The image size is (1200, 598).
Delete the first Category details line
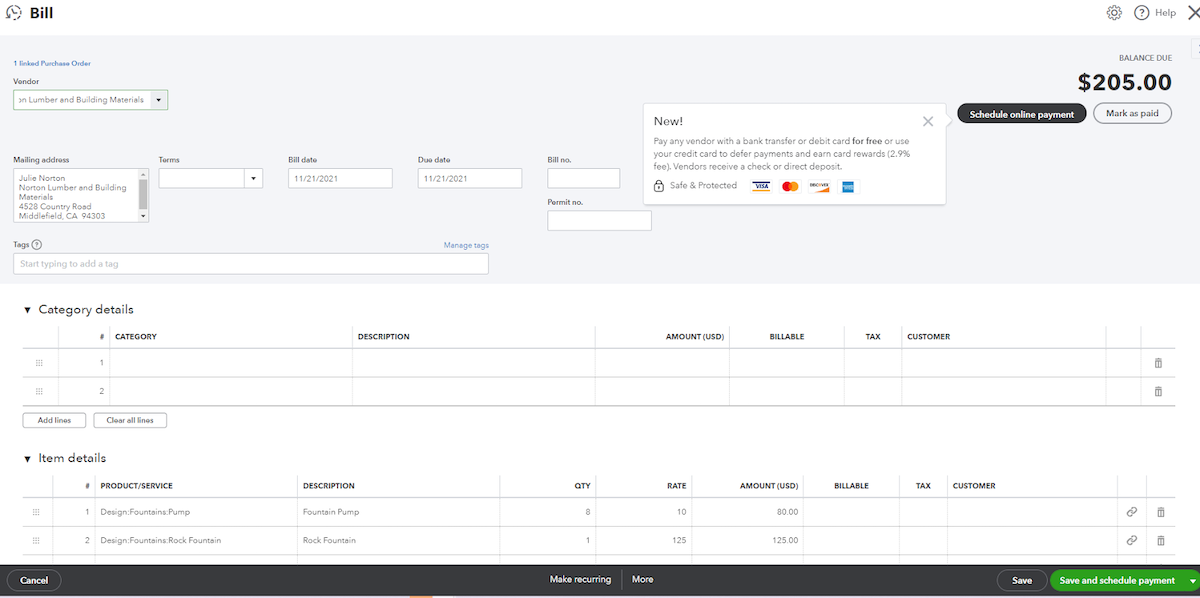click(x=1158, y=362)
